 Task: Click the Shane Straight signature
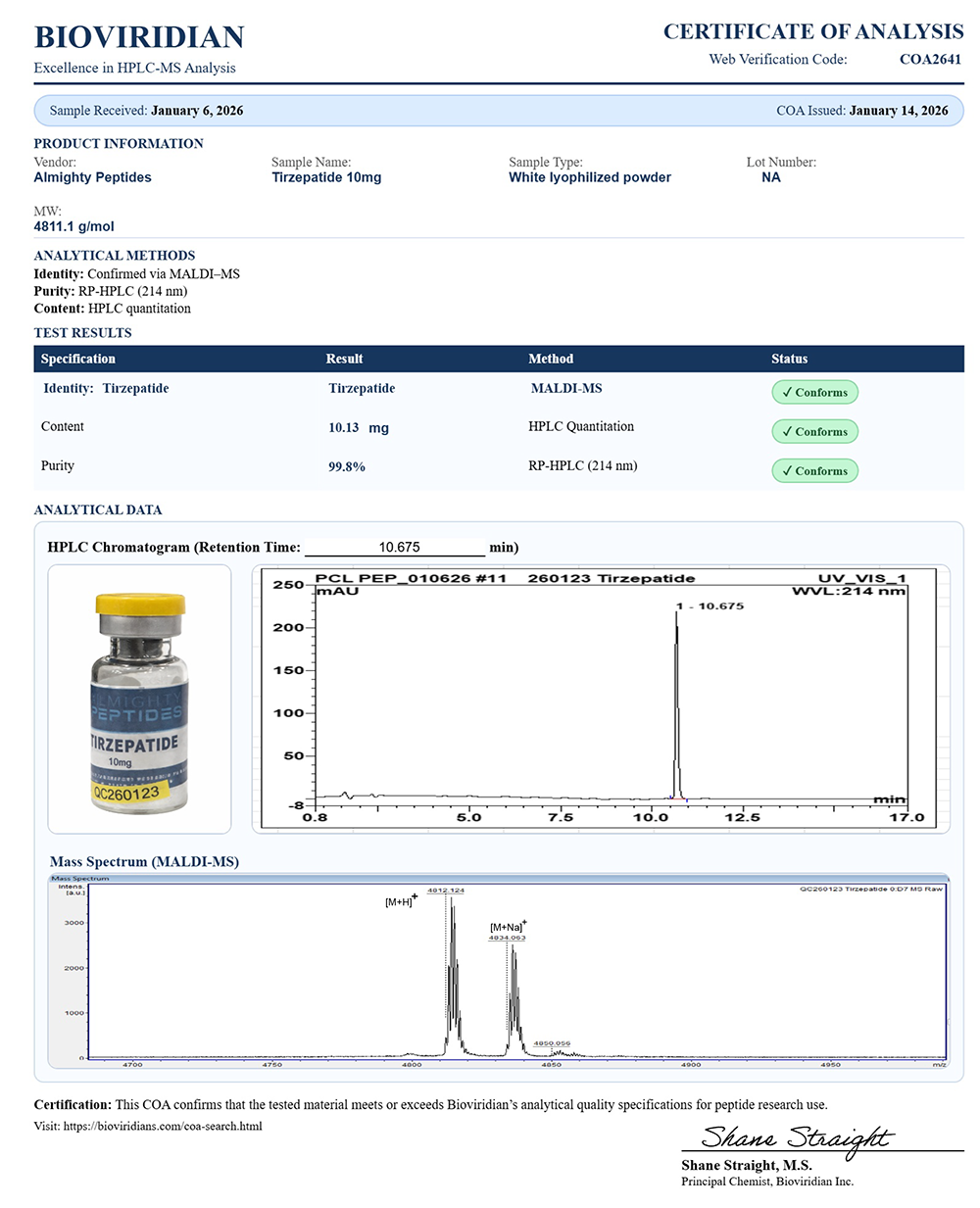pos(796,1136)
